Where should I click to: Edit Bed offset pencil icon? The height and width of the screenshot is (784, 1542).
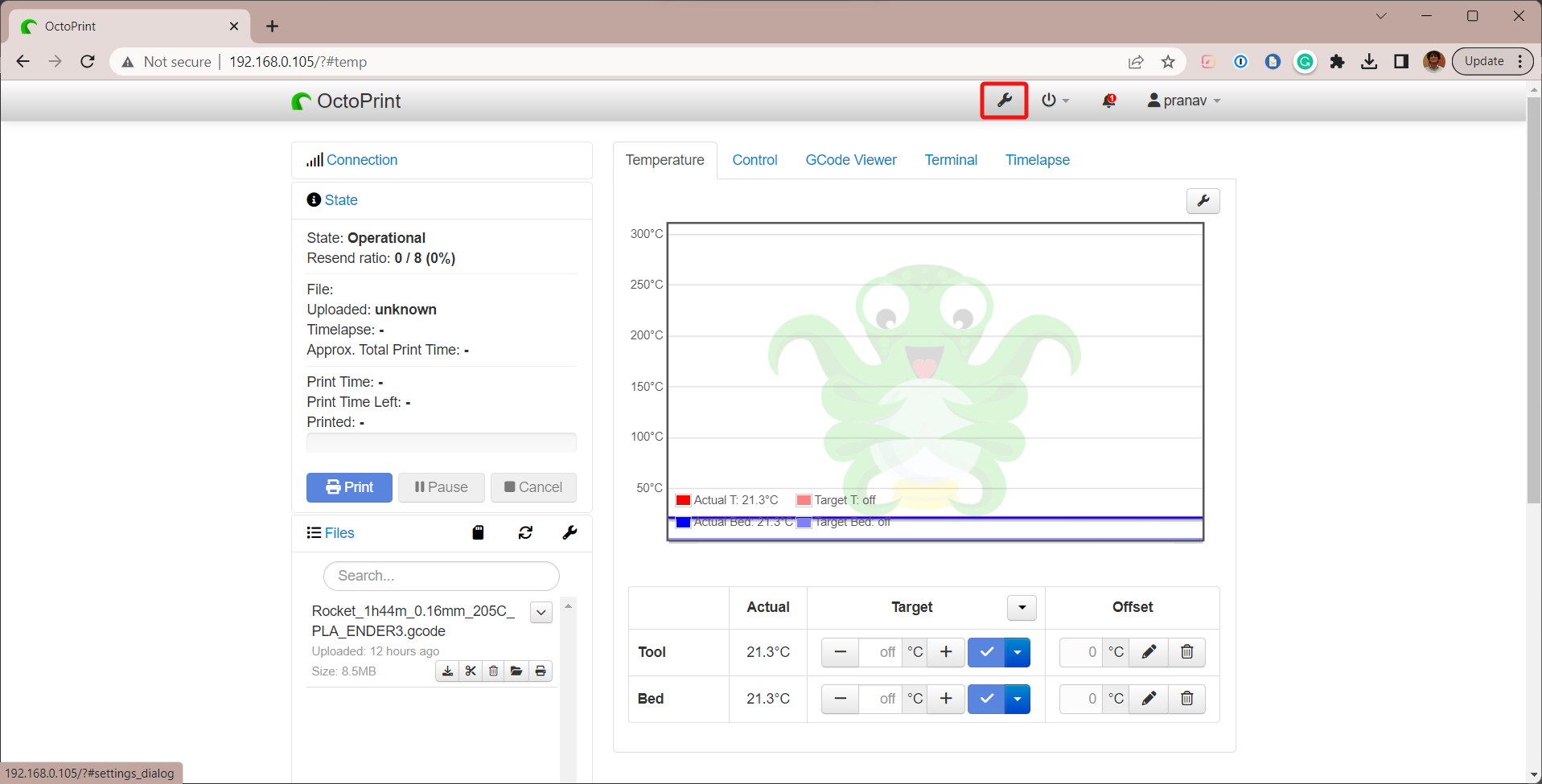[1149, 699]
